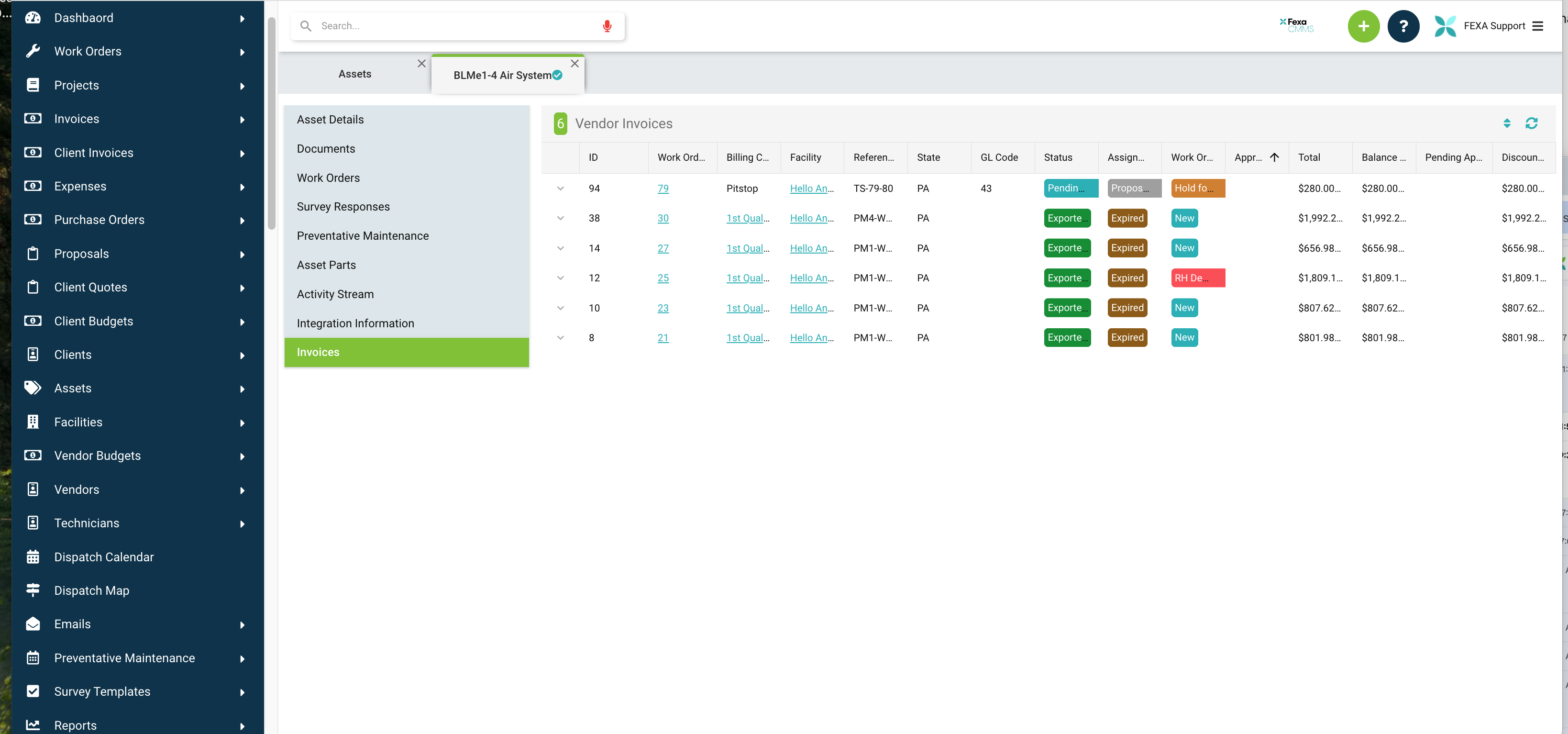Open work order link 21
The height and width of the screenshot is (734, 1568).
coord(663,337)
